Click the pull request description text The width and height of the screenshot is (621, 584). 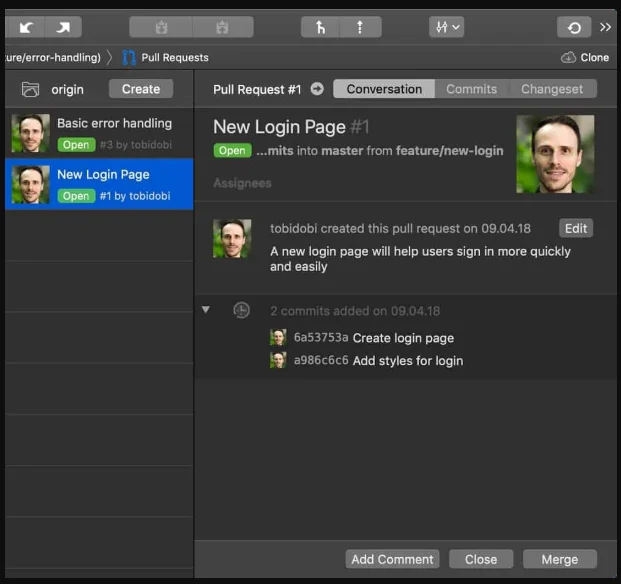tap(420, 259)
